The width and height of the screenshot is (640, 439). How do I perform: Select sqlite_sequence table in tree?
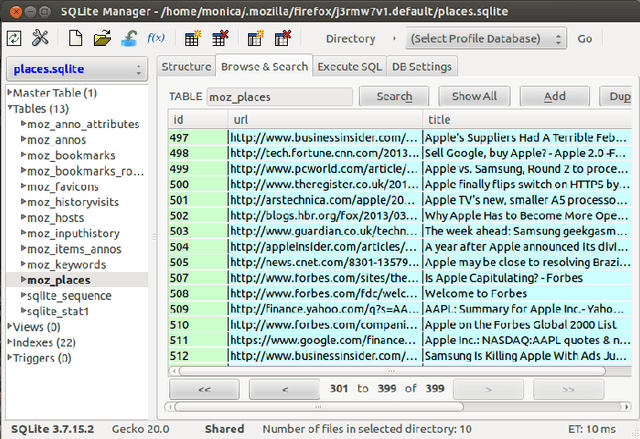click(69, 296)
